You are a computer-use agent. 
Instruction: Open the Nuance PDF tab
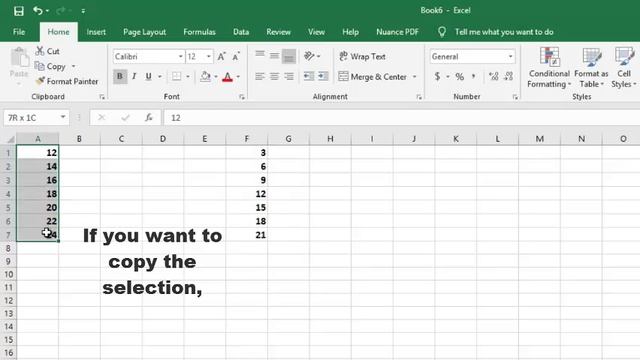click(x=397, y=32)
